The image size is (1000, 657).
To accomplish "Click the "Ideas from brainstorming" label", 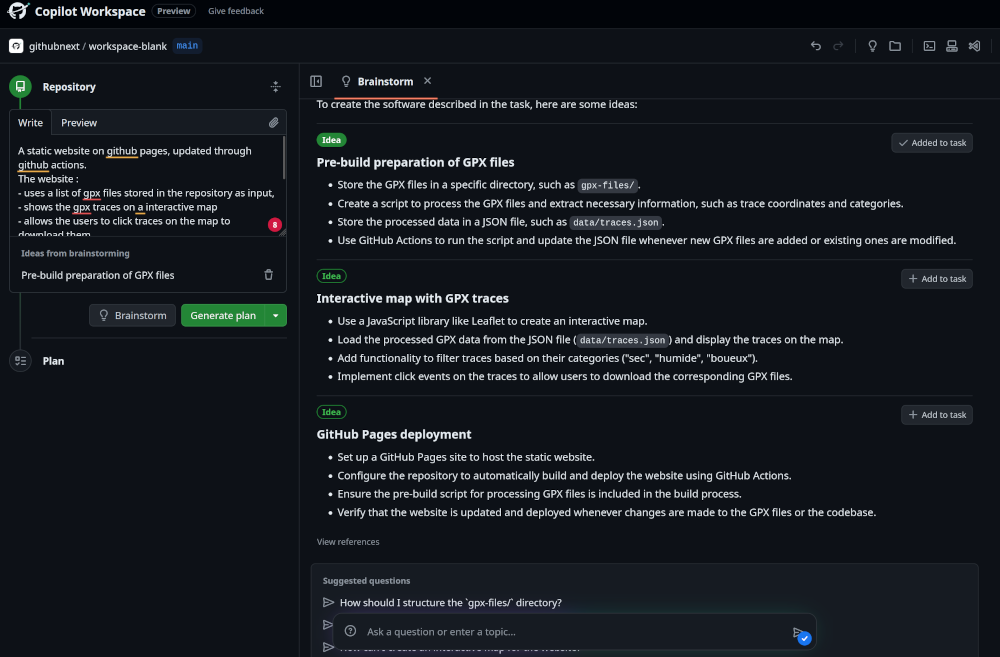I will click(x=75, y=253).
